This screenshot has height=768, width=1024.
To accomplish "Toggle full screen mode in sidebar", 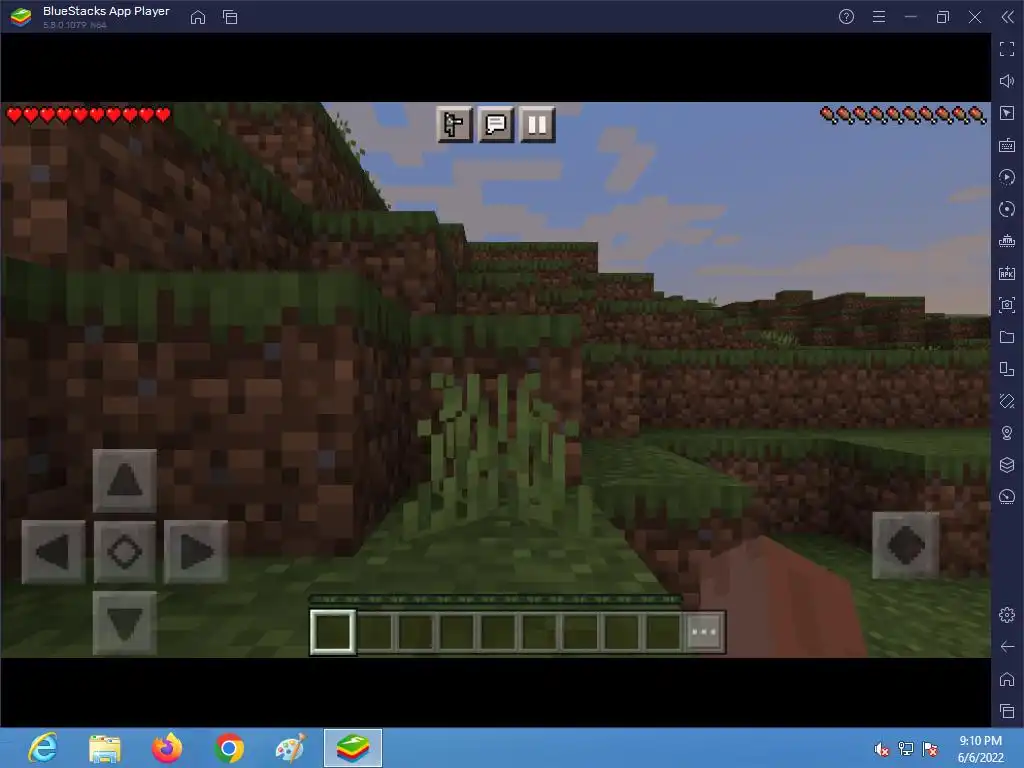I will pos(1007,49).
